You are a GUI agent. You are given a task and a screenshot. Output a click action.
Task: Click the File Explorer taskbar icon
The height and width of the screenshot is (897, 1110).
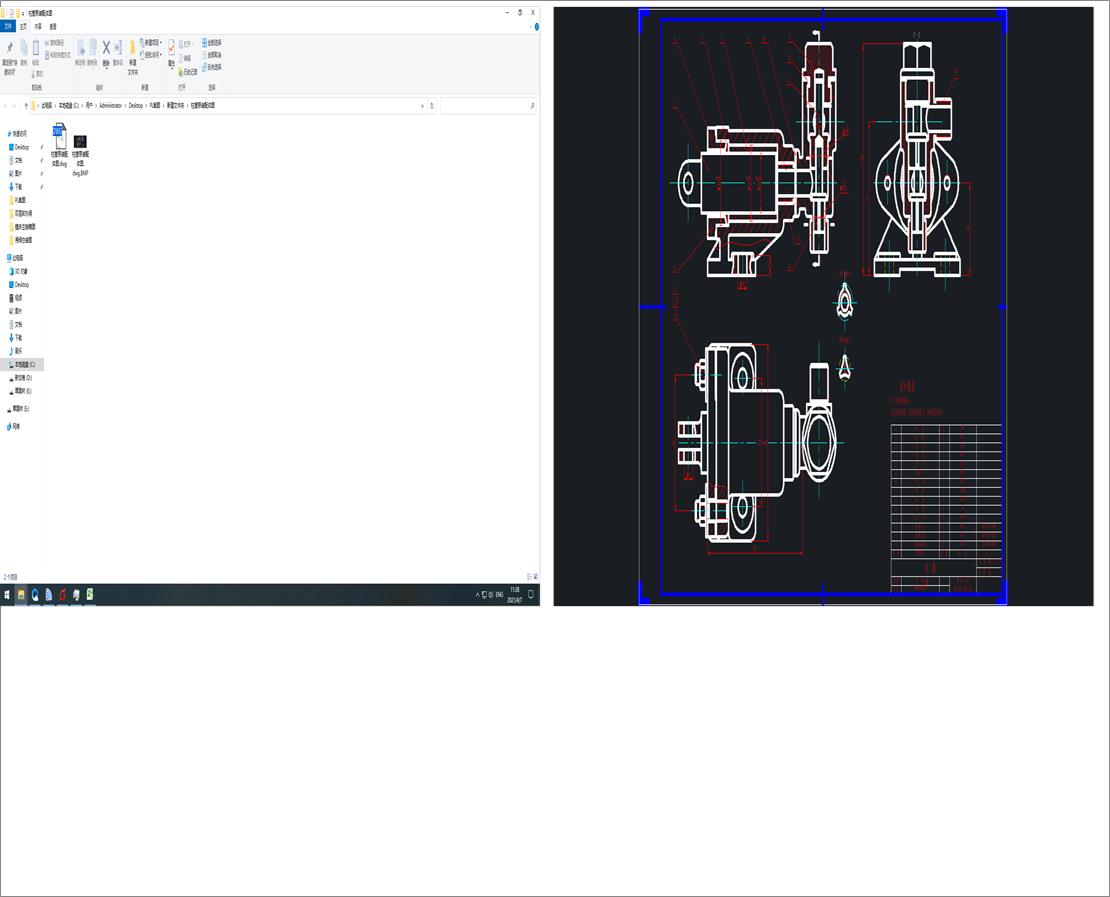(21, 595)
